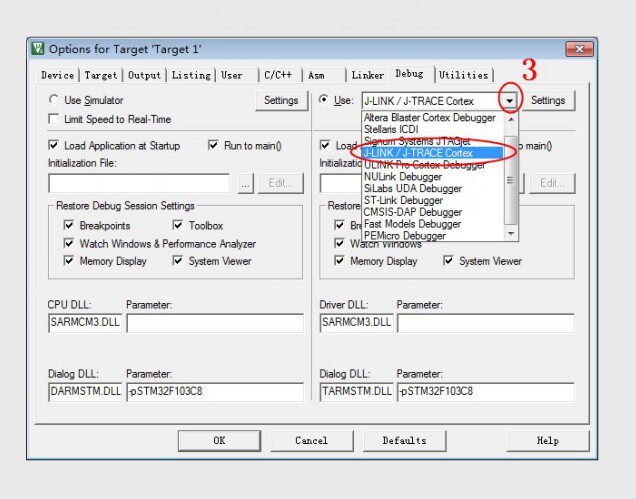Click CPU DLL field SARMCM3.DLL
The width and height of the screenshot is (636, 499).
point(85,323)
